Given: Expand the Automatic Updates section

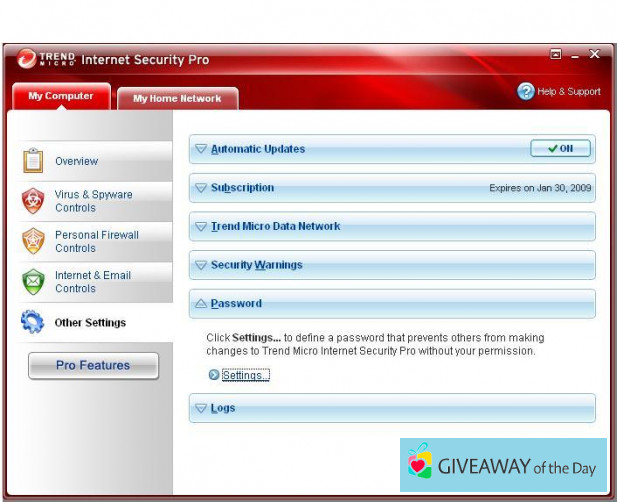Looking at the screenshot, I should [257, 149].
